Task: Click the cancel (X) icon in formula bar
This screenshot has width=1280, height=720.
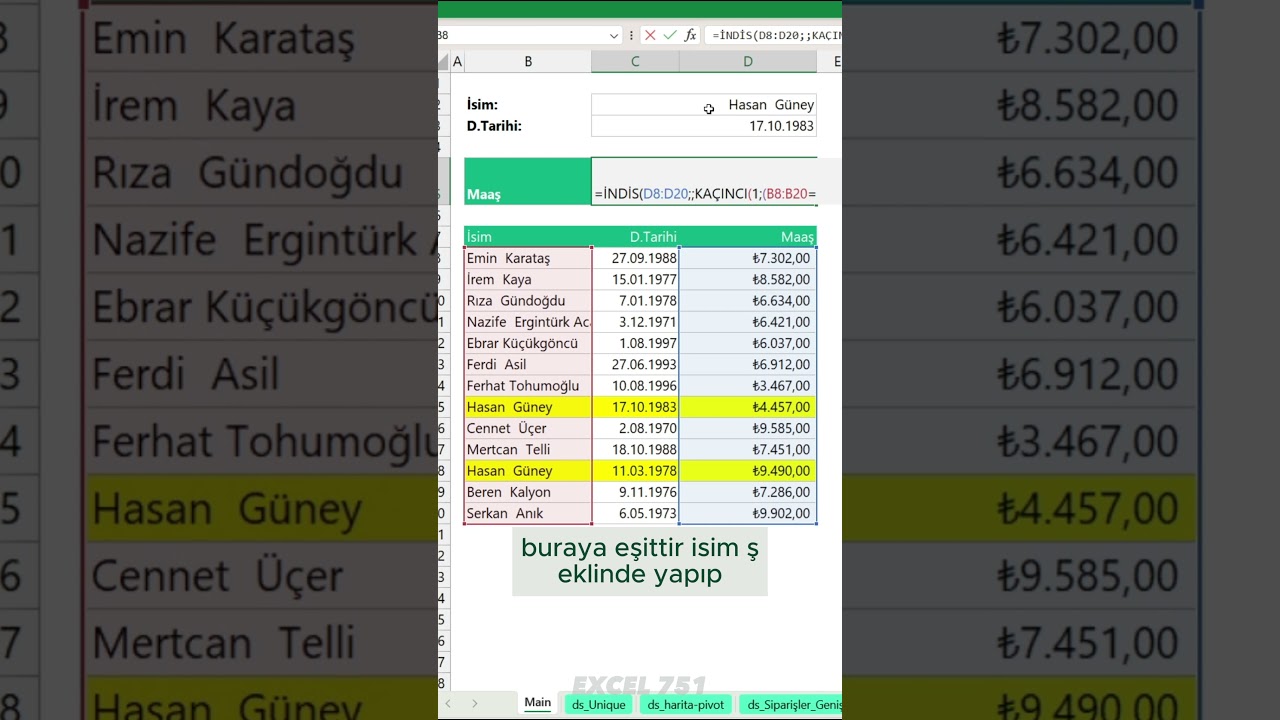Action: click(x=650, y=35)
